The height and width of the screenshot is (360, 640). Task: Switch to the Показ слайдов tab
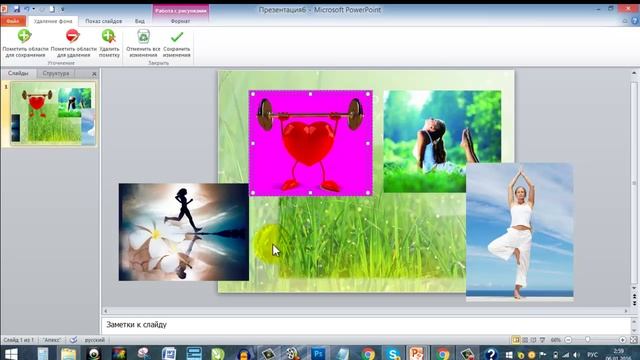(x=103, y=21)
